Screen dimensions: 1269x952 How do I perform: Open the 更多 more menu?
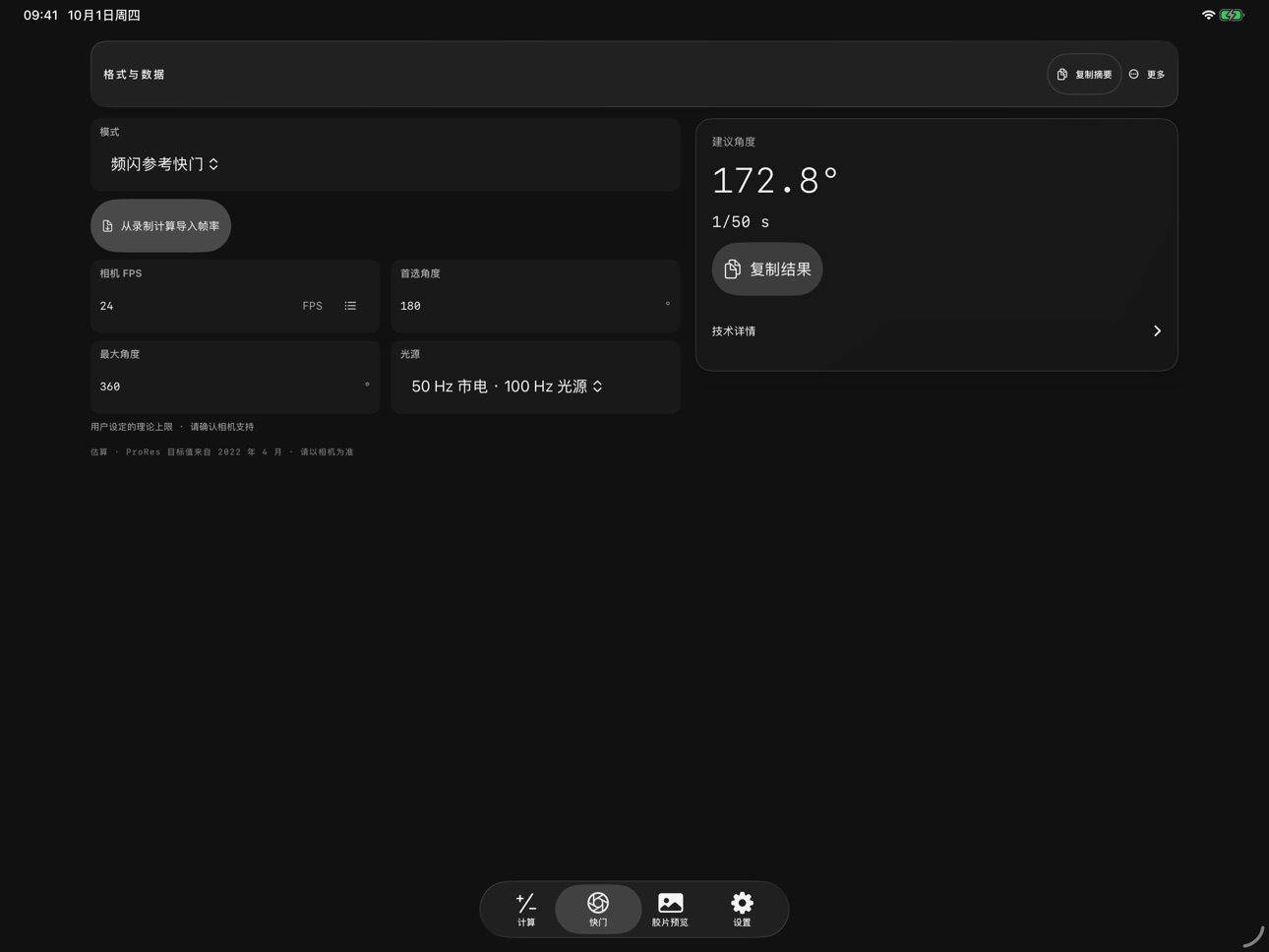tap(1147, 74)
